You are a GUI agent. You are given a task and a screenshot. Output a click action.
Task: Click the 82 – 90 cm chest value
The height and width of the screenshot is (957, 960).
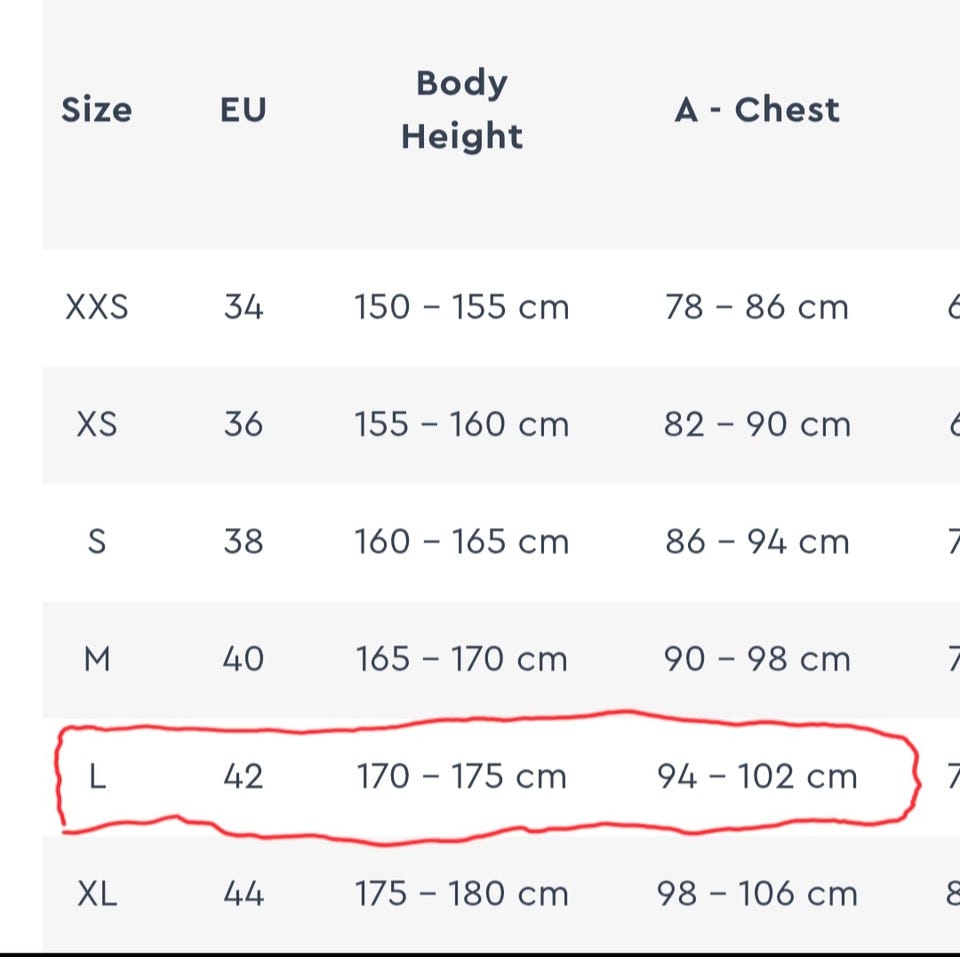click(x=757, y=424)
